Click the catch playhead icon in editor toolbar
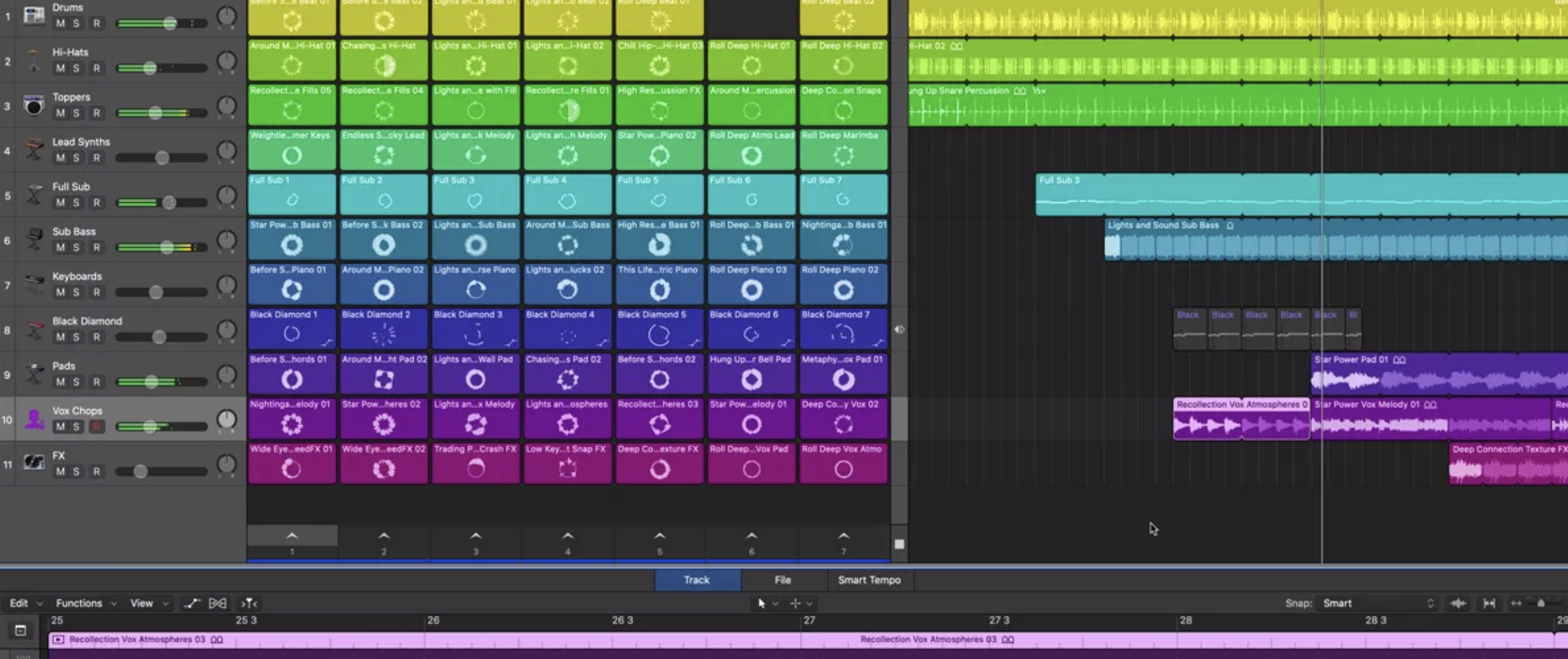This screenshot has width=1568, height=659. (248, 603)
